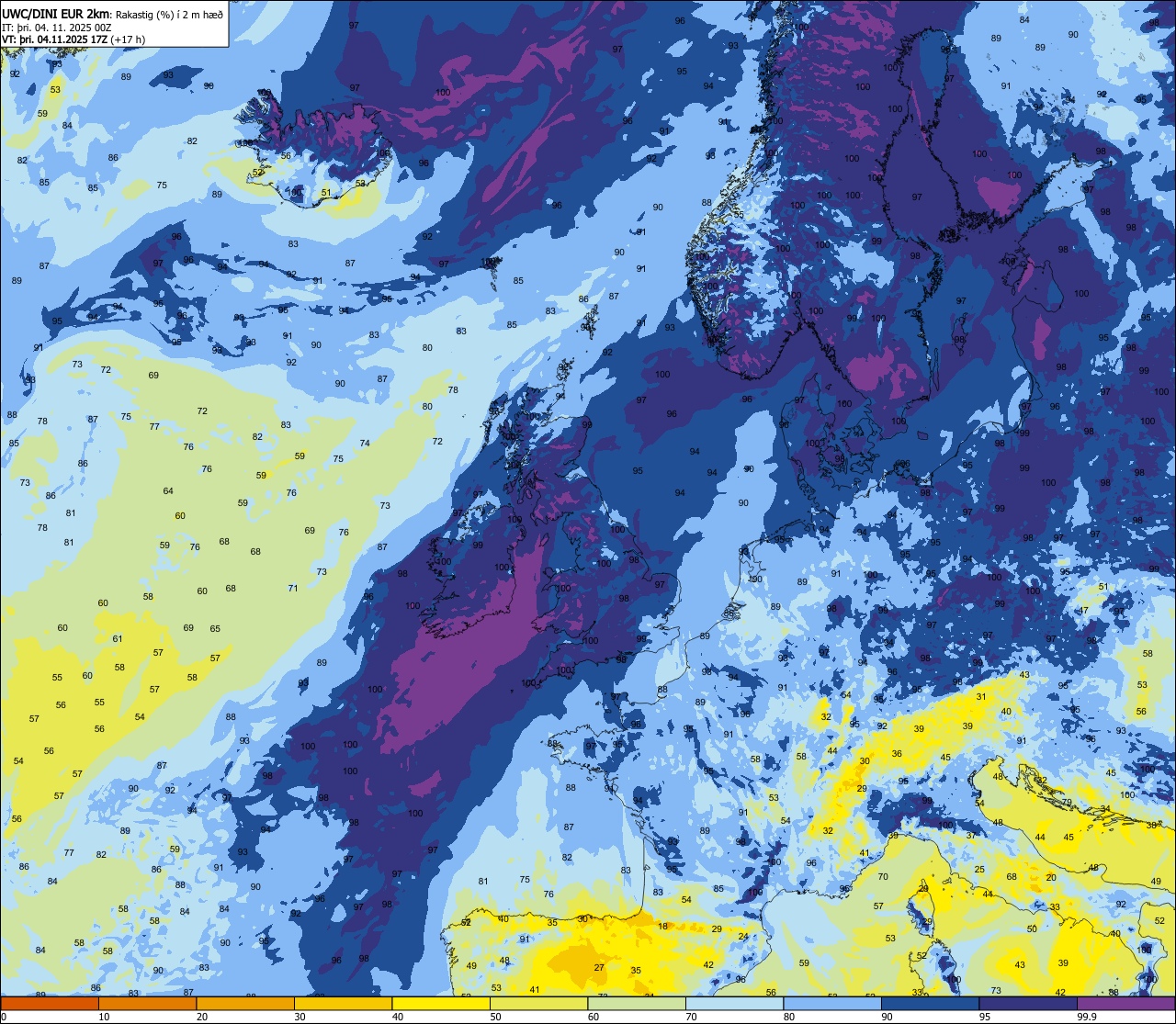The height and width of the screenshot is (1024, 1176).
Task: Click the map value '24' near the Spanish coast
Action: tap(742, 937)
